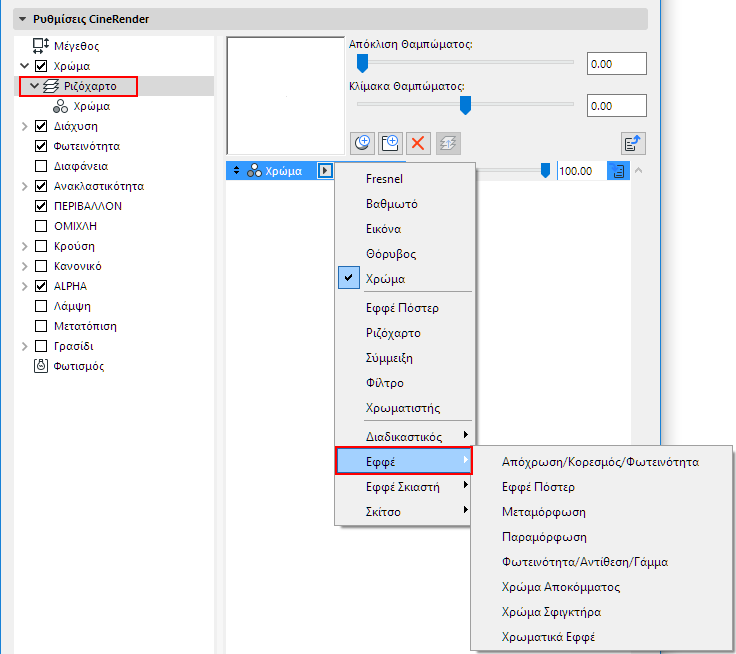Adjust the Απόκλιση Θαμπώματος slider handle

pos(362,63)
